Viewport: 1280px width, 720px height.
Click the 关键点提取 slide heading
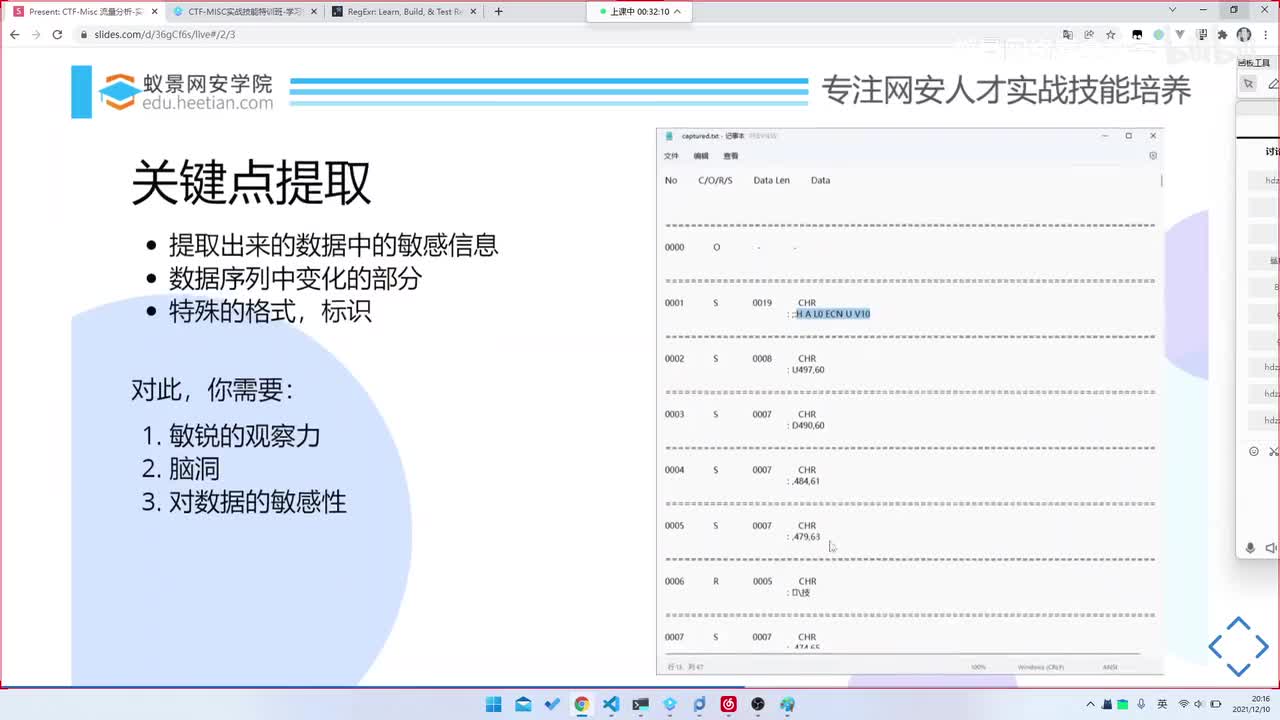click(251, 182)
